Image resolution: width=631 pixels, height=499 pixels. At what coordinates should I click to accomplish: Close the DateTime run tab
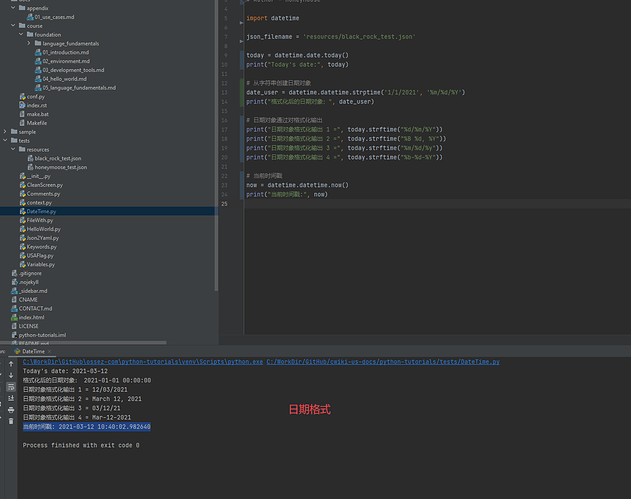point(49,351)
